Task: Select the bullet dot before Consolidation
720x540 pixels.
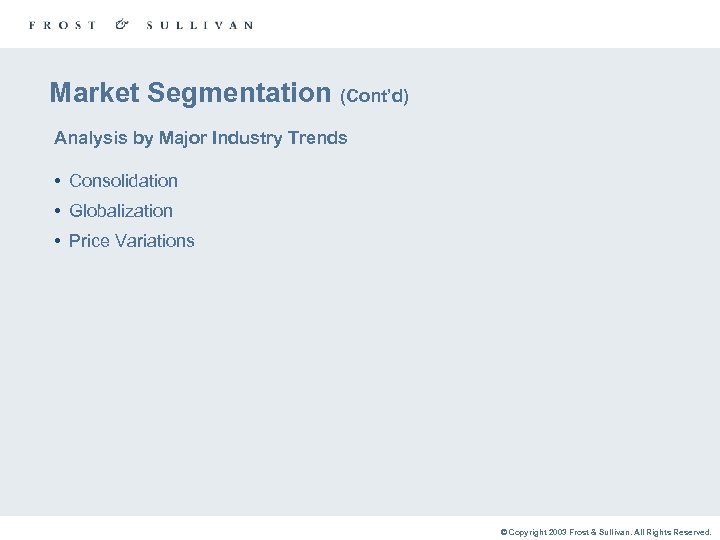Action: pyautogui.click(x=59, y=181)
